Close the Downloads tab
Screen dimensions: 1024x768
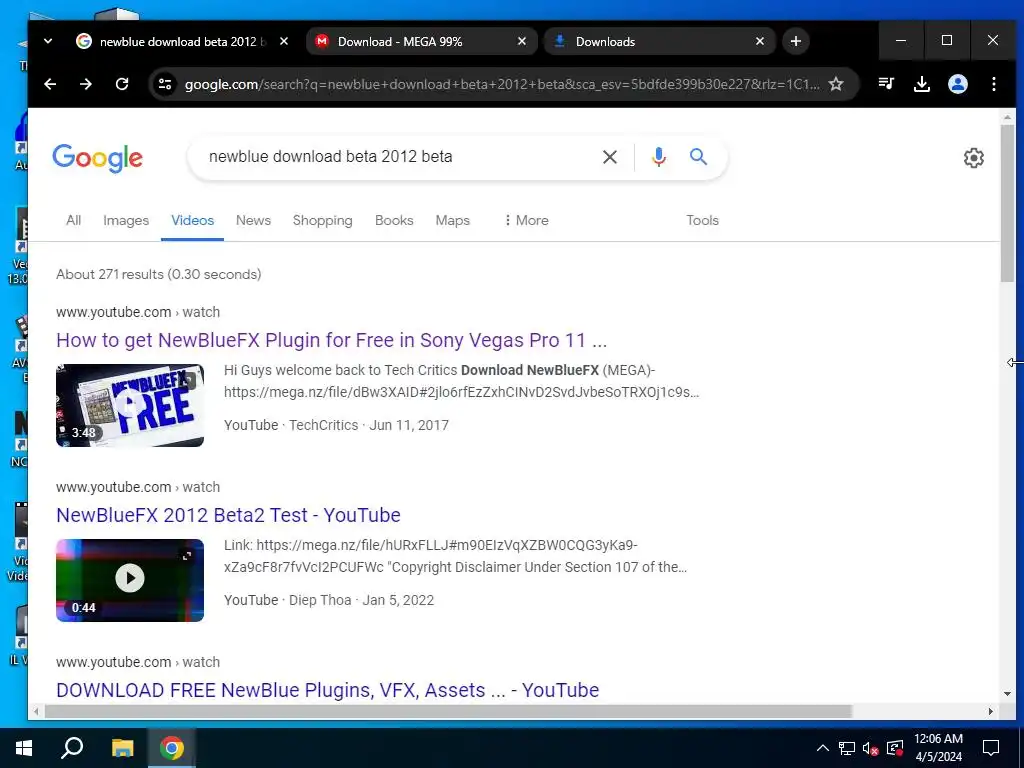[760, 41]
